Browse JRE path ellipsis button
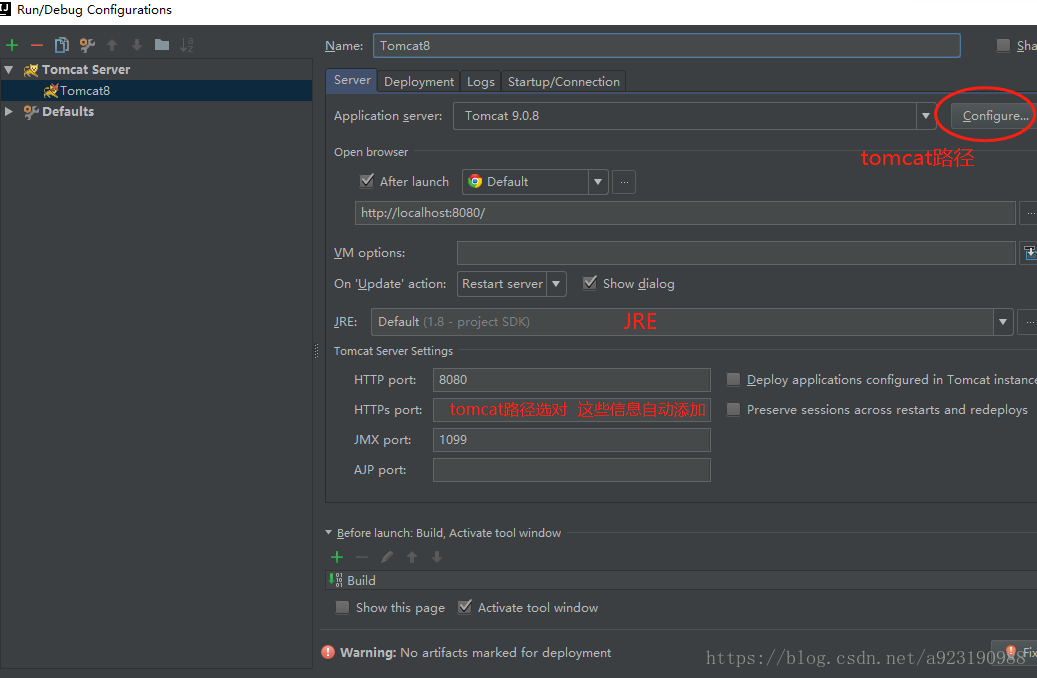The height and width of the screenshot is (678, 1037). tap(1028, 322)
